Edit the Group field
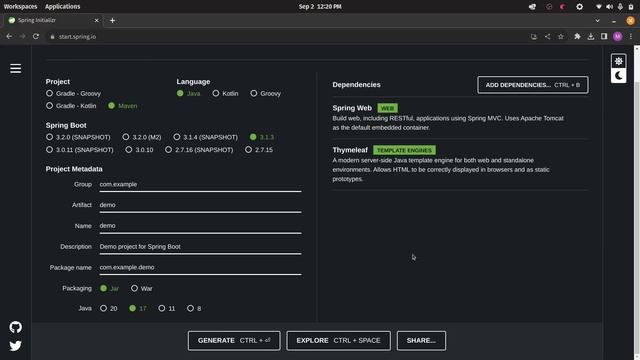 click(x=200, y=184)
